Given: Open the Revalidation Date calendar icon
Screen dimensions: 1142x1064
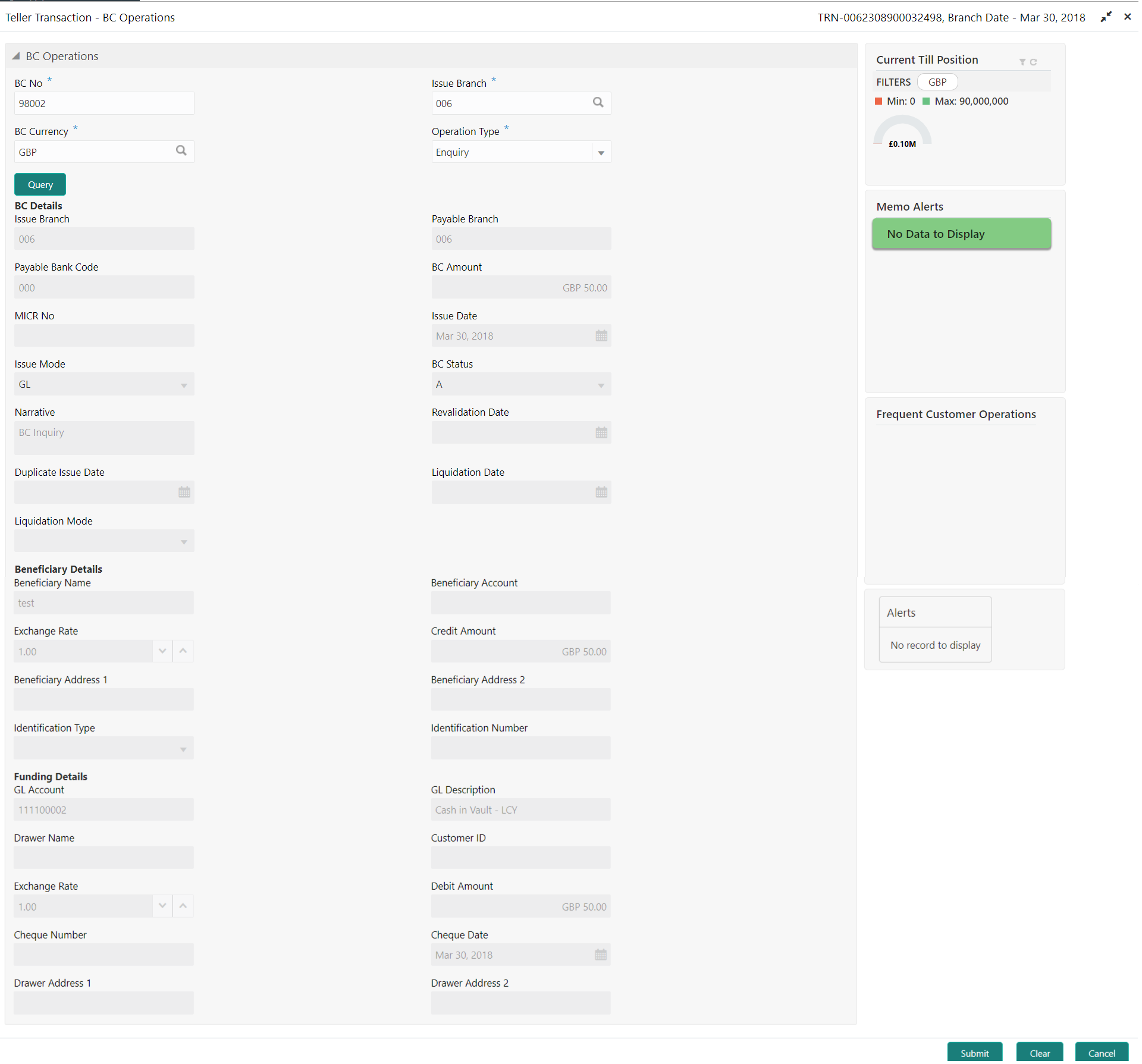Looking at the screenshot, I should [601, 433].
